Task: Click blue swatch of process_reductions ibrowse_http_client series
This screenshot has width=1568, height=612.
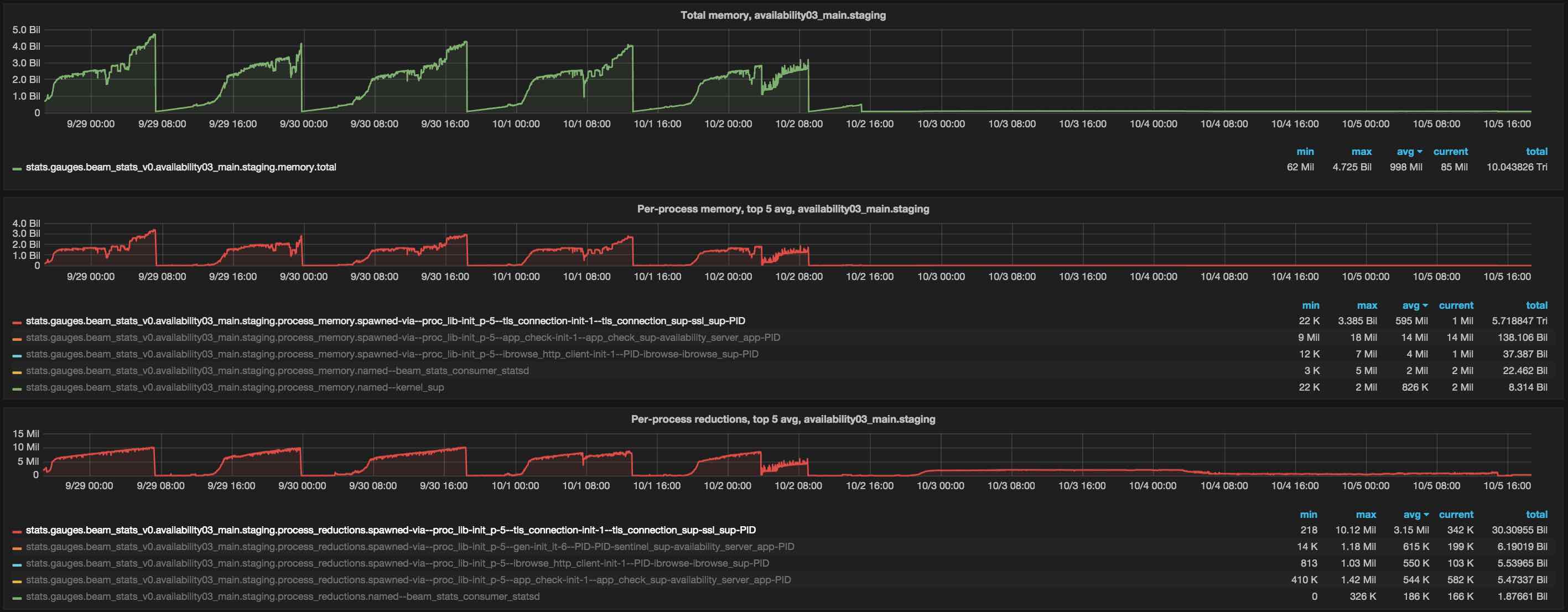Action: pos(17,564)
